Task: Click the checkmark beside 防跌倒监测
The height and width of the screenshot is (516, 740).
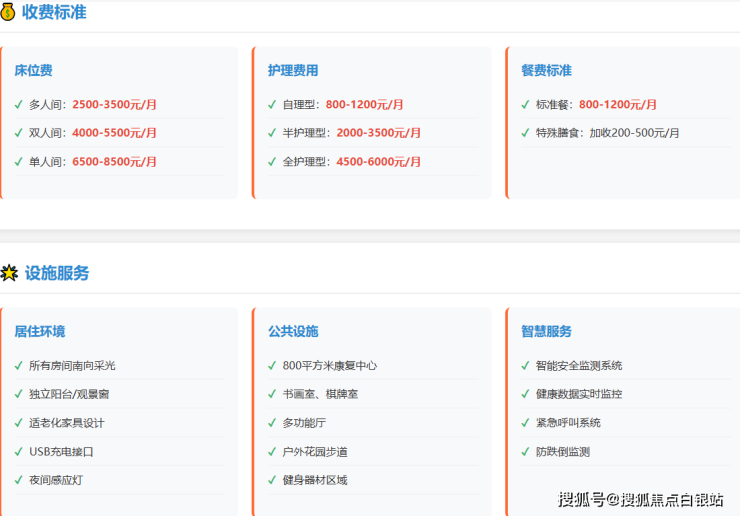Action: tap(525, 451)
